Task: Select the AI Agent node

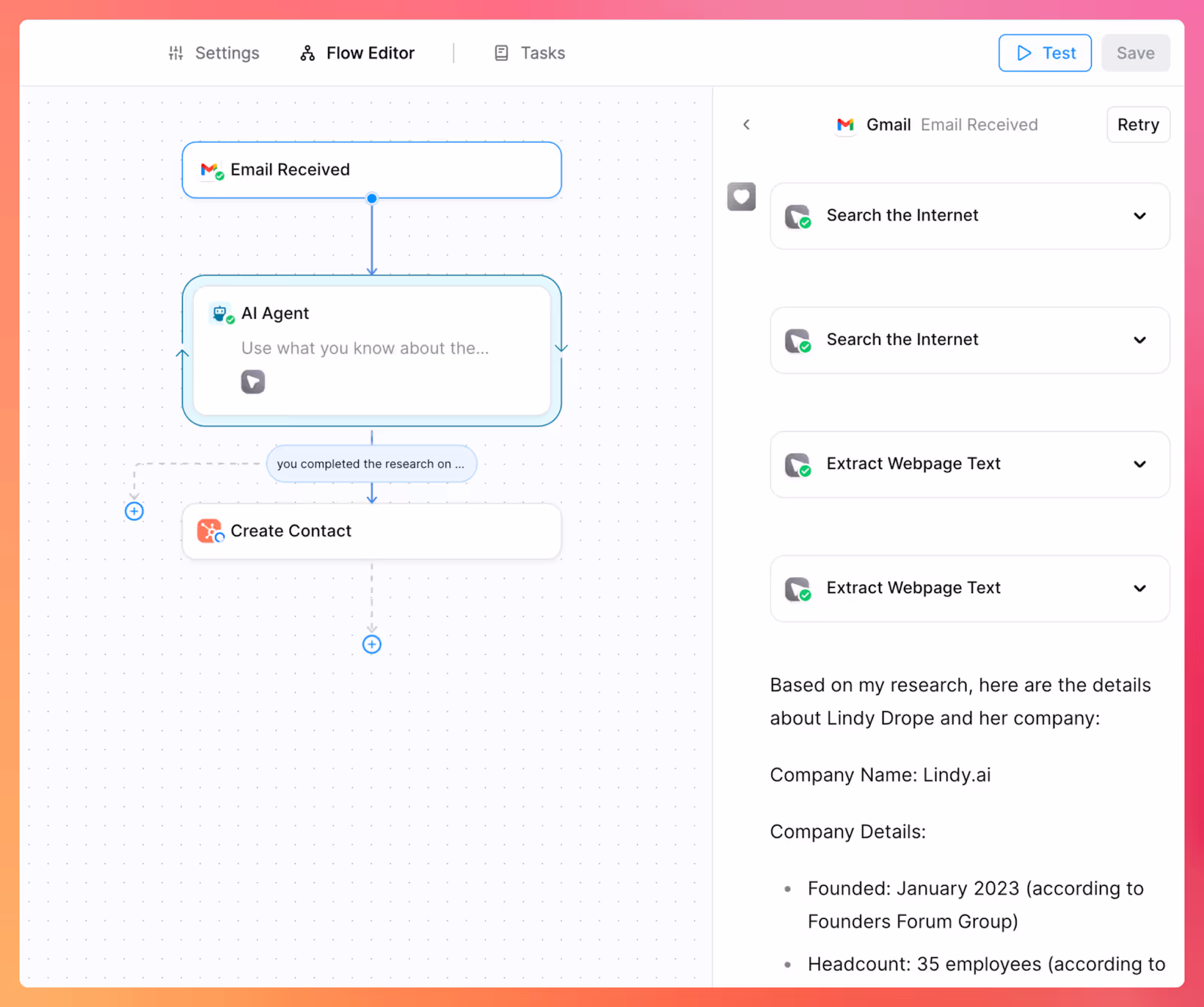Action: pyautogui.click(x=372, y=351)
